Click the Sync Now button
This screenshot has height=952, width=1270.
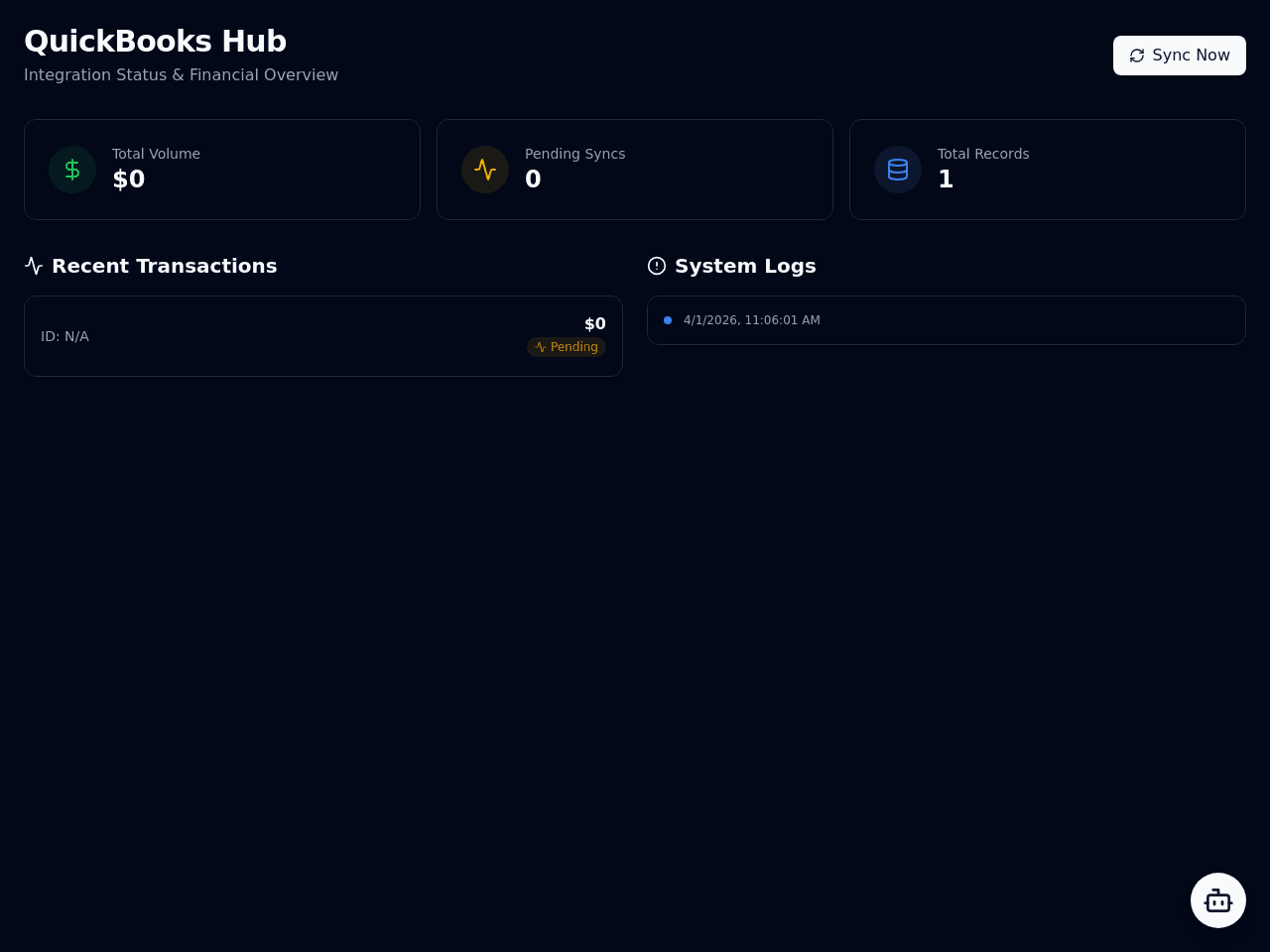[x=1180, y=56]
